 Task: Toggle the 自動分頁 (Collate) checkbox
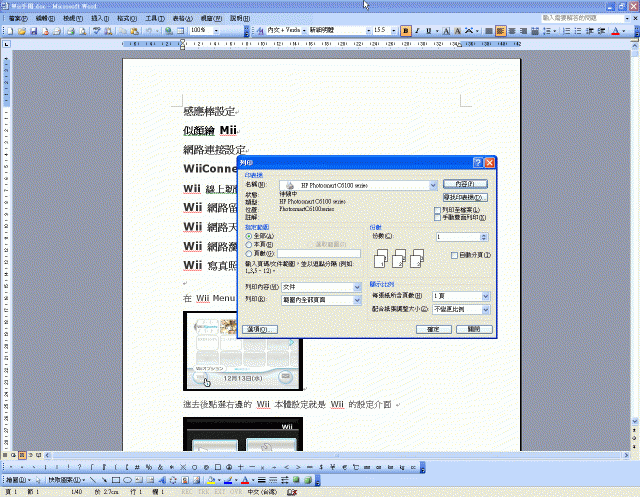454,255
